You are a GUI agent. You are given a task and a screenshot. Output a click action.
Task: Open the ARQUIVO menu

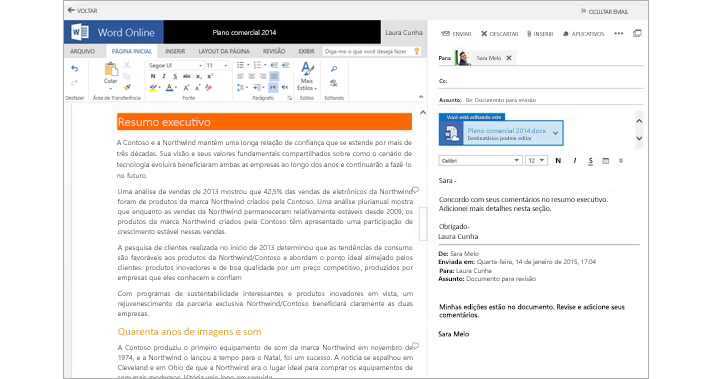coord(82,51)
